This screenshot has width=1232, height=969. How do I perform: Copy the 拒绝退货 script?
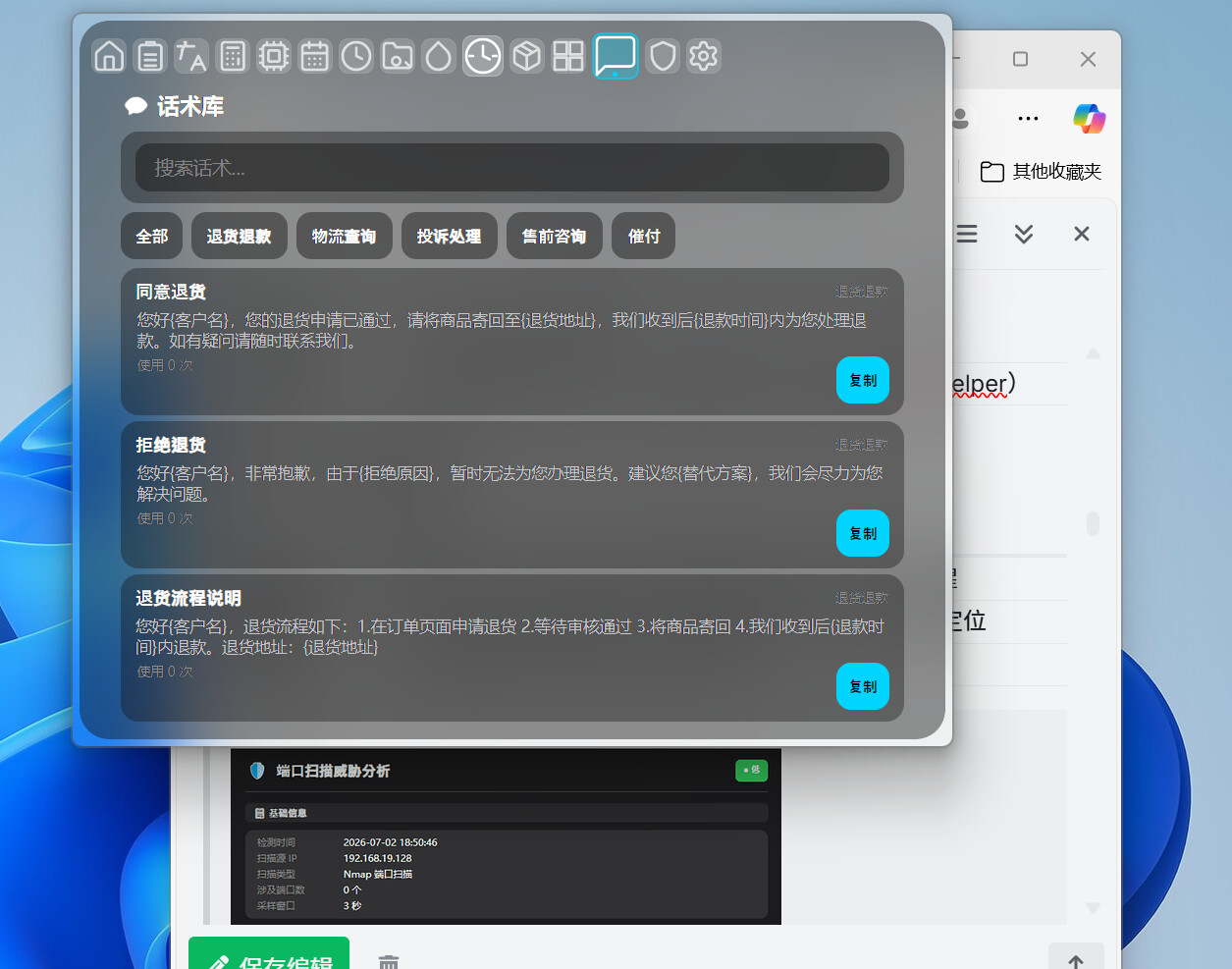[x=863, y=533]
